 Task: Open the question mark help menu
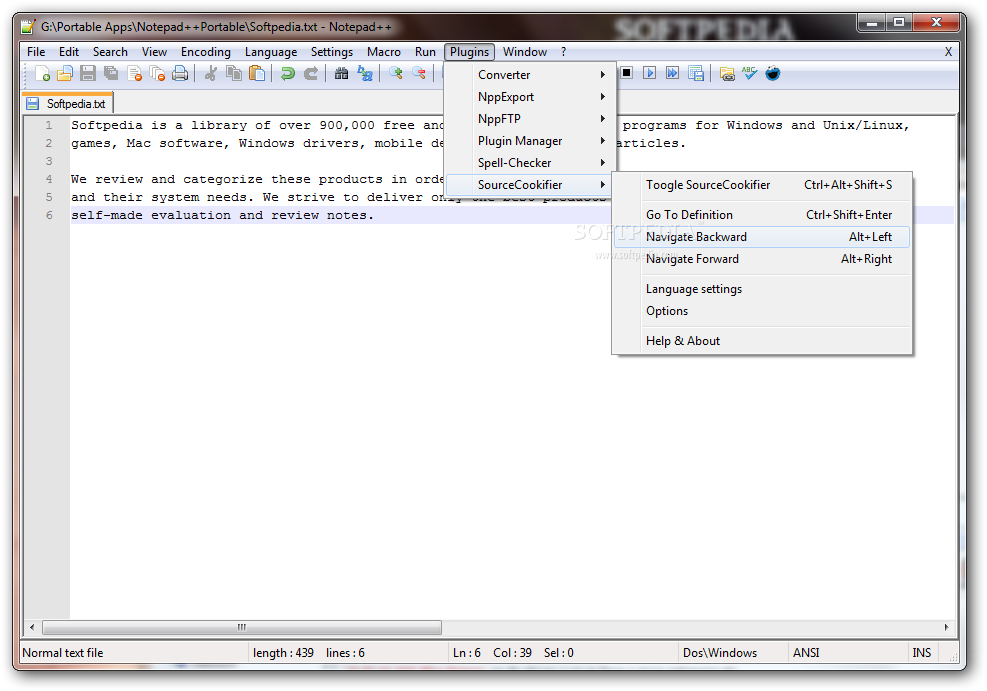pos(563,52)
